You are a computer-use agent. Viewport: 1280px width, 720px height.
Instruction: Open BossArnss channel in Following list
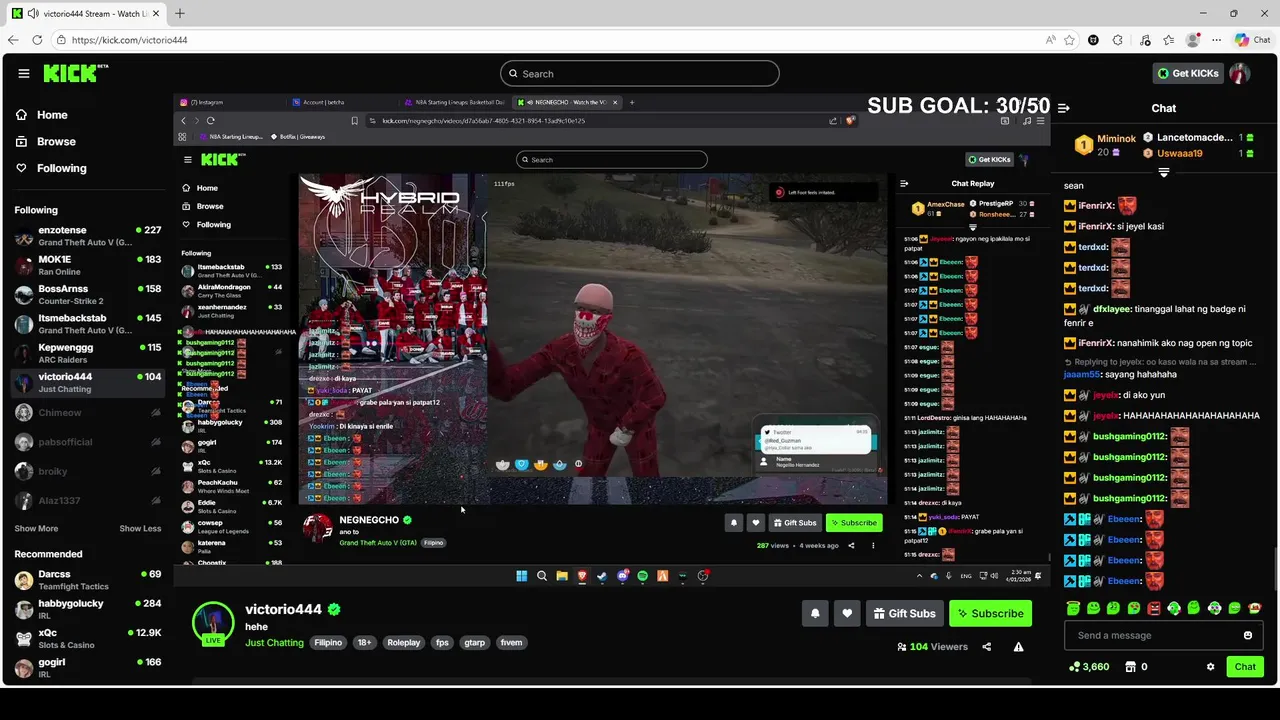pos(88,295)
